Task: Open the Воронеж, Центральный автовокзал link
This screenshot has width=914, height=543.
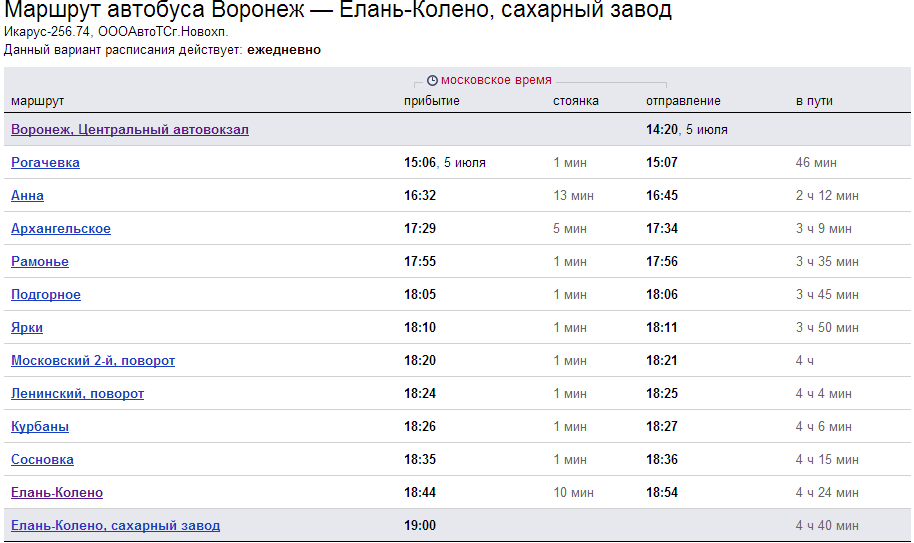Action: (x=130, y=129)
